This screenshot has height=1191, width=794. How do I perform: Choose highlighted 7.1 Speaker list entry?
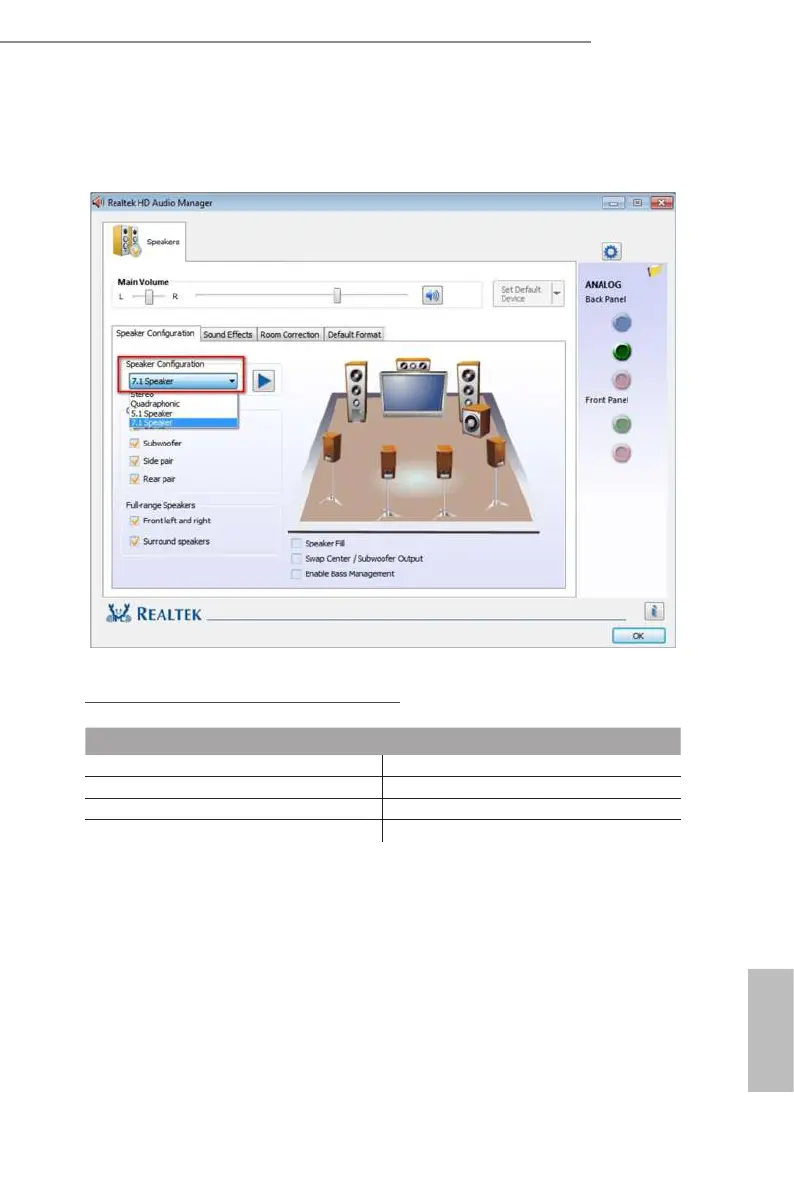tap(183, 422)
